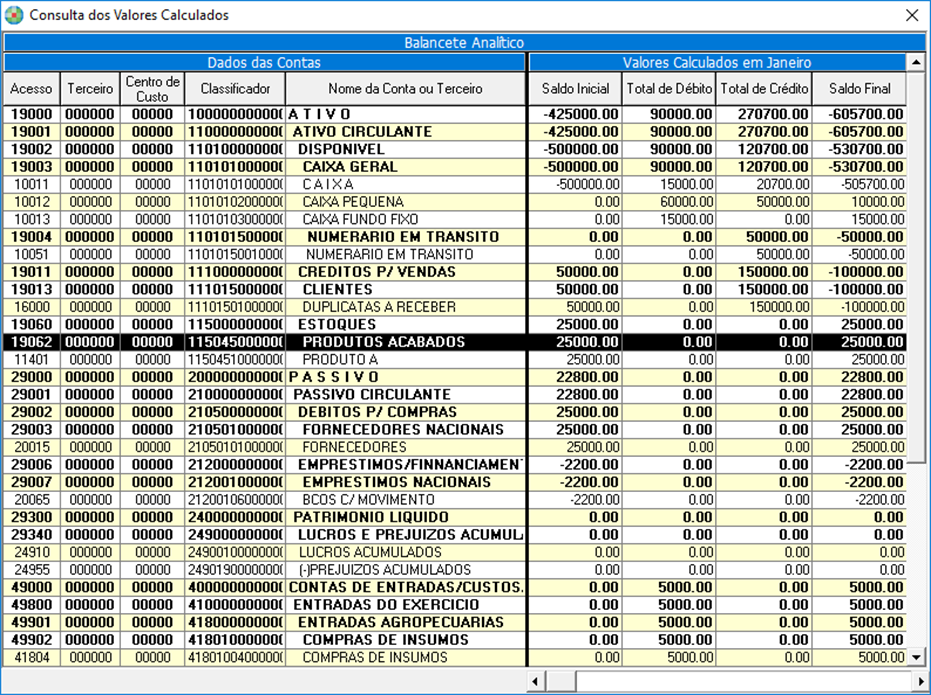Select DEBITOS P/ COMPRAS account name
The width and height of the screenshot is (931, 695).
(378, 412)
